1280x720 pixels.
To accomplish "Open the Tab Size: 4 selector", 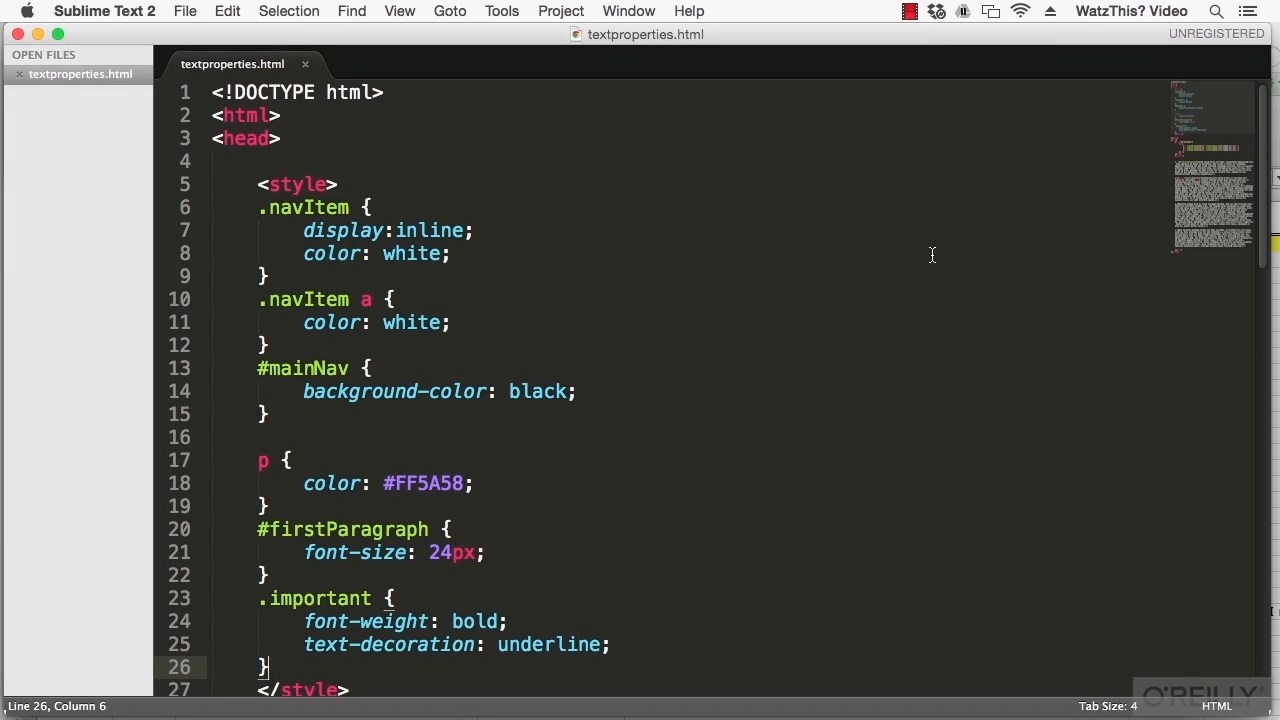I will pyautogui.click(x=1108, y=706).
